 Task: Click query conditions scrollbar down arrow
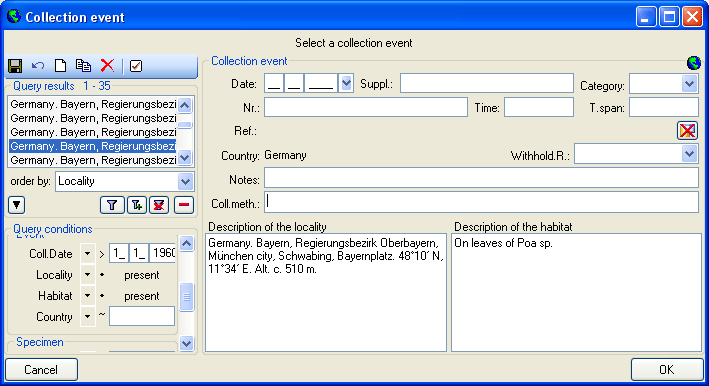click(x=186, y=344)
